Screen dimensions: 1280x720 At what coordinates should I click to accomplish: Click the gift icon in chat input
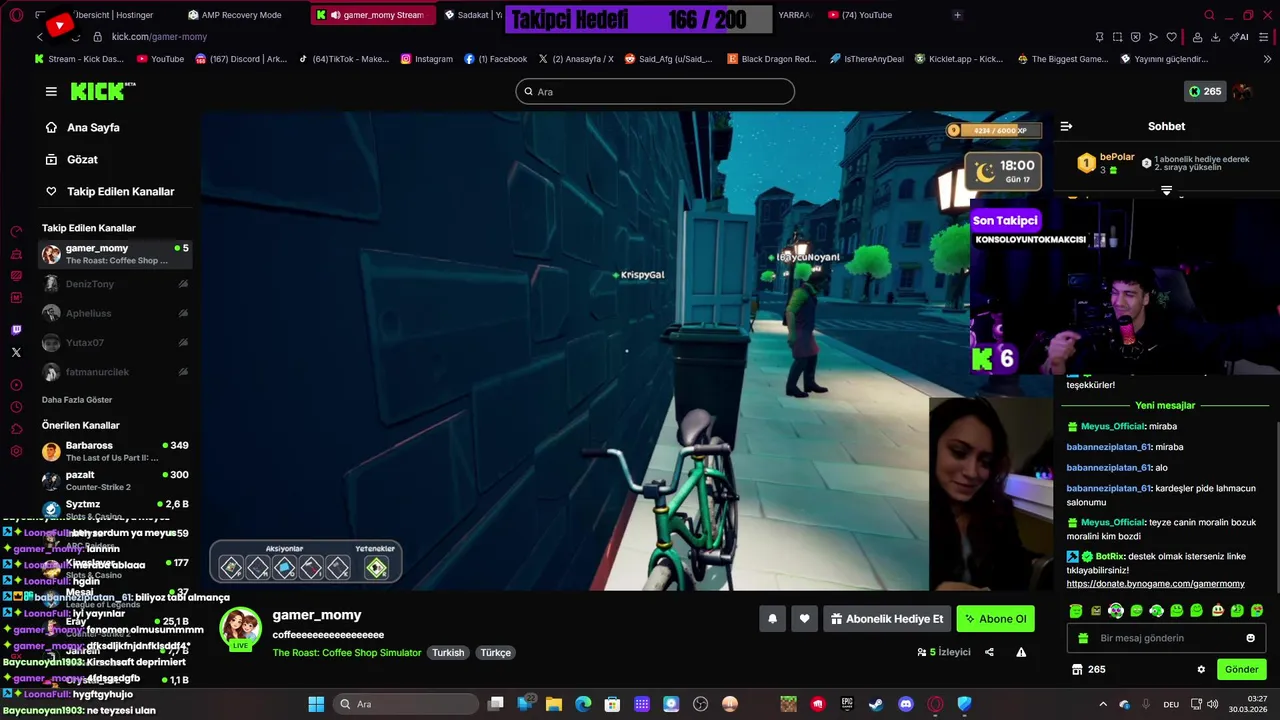(x=1082, y=638)
